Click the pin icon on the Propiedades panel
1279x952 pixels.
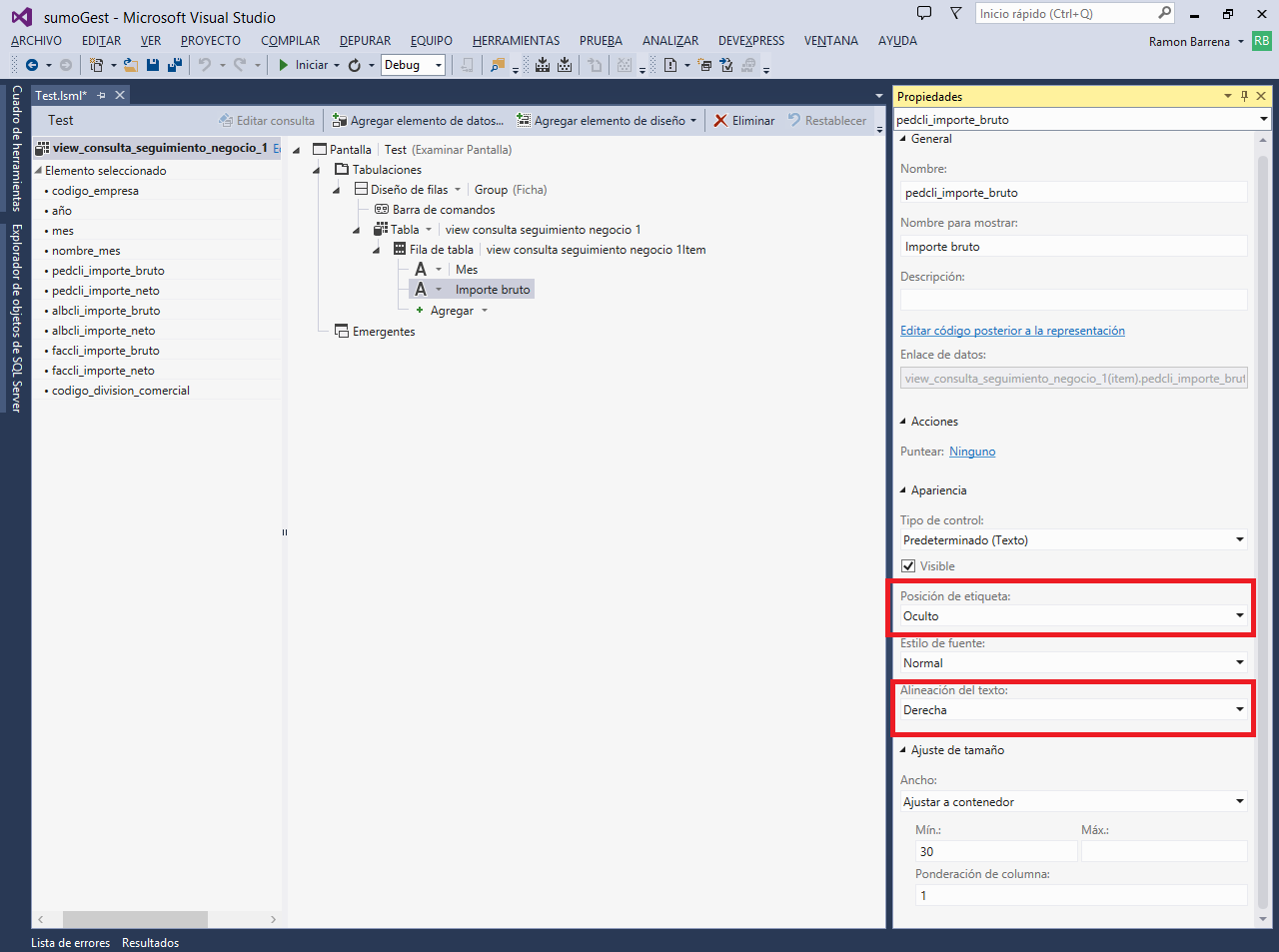(x=1243, y=96)
